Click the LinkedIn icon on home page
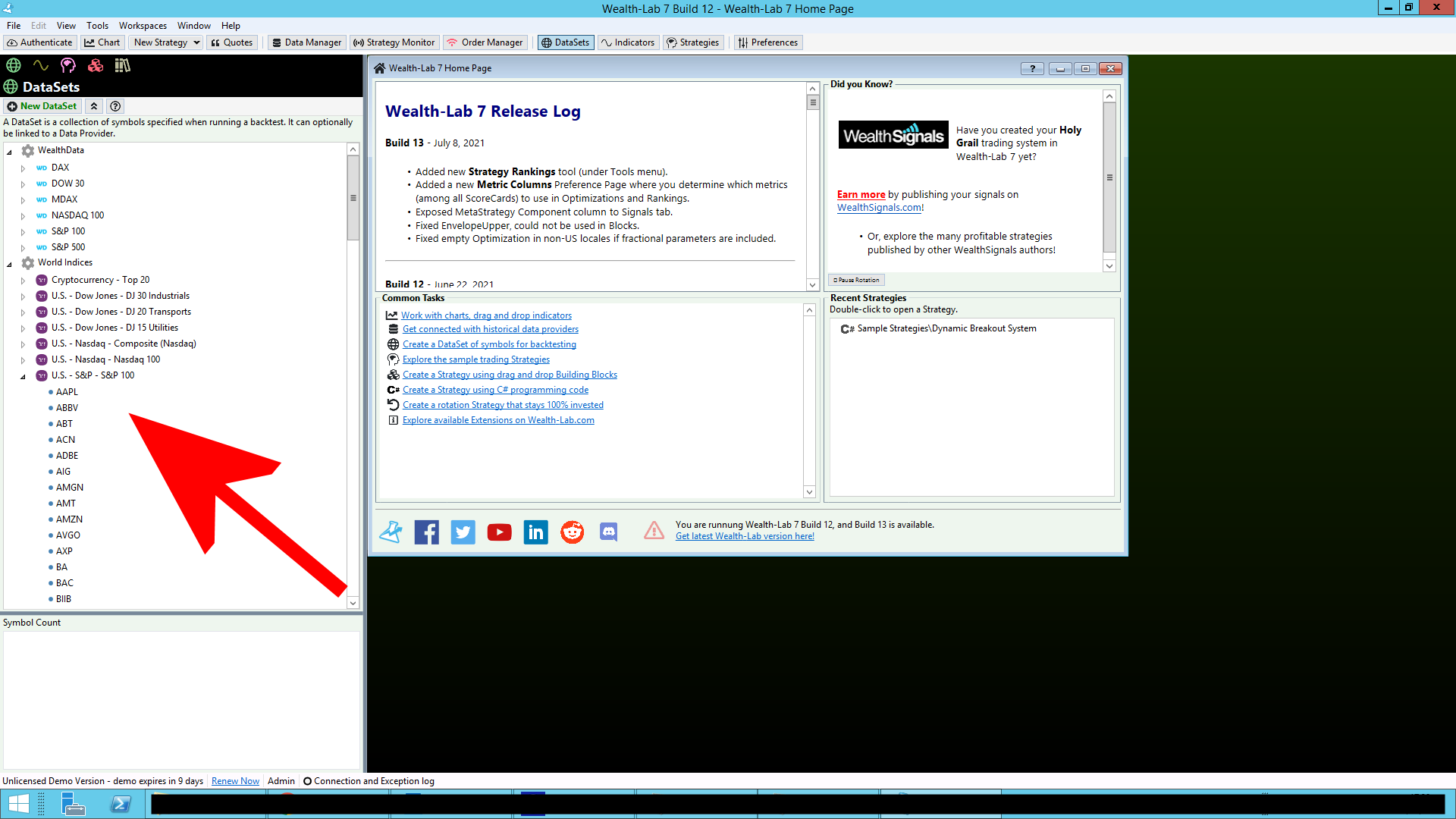Screen dimensions: 1456x819 click(x=535, y=532)
